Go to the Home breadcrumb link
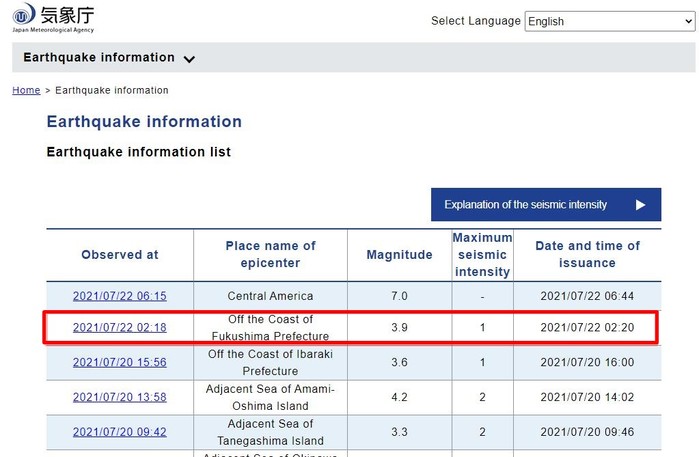The height and width of the screenshot is (457, 699). point(26,91)
